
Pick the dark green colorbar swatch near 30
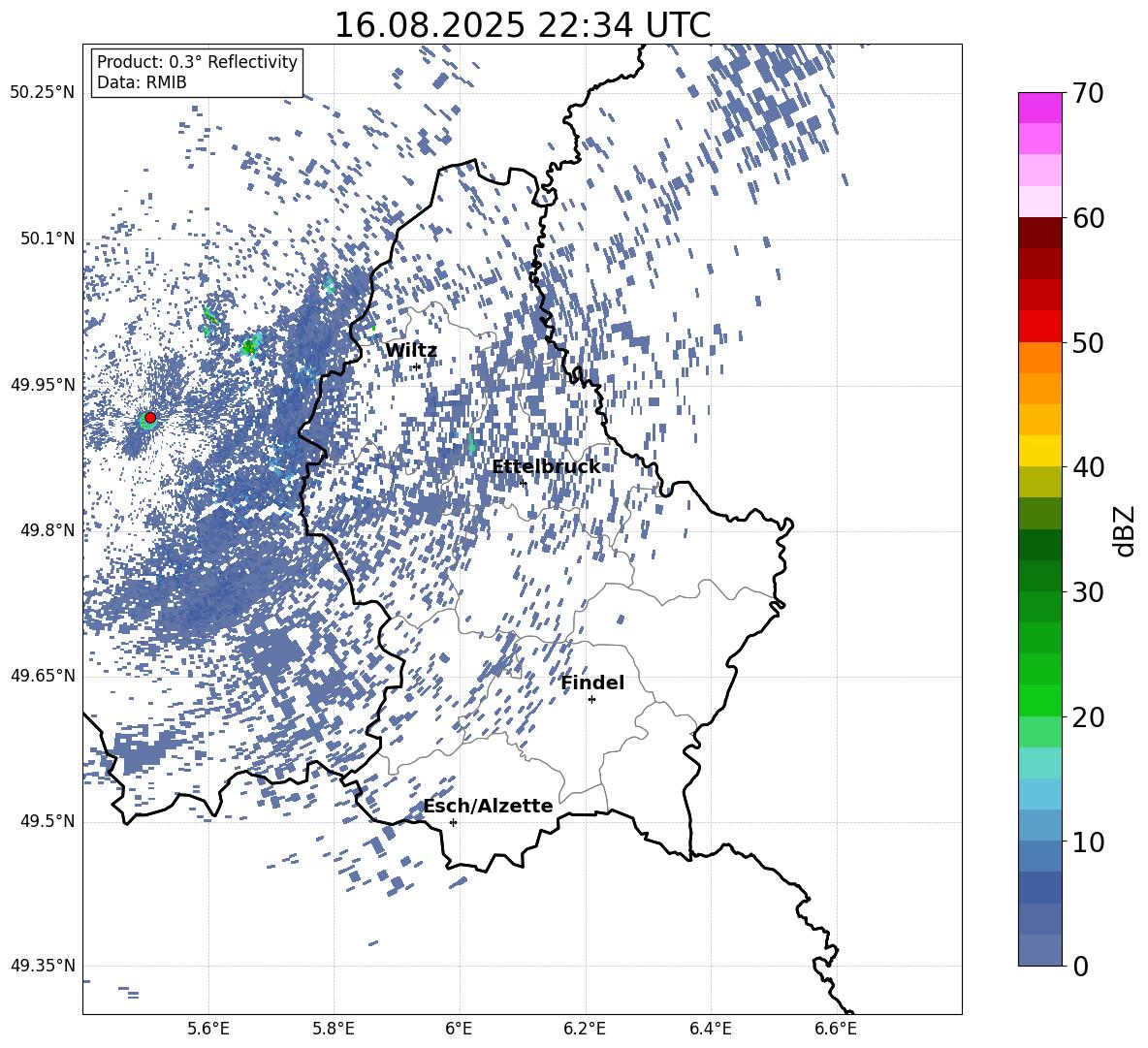click(x=1039, y=575)
